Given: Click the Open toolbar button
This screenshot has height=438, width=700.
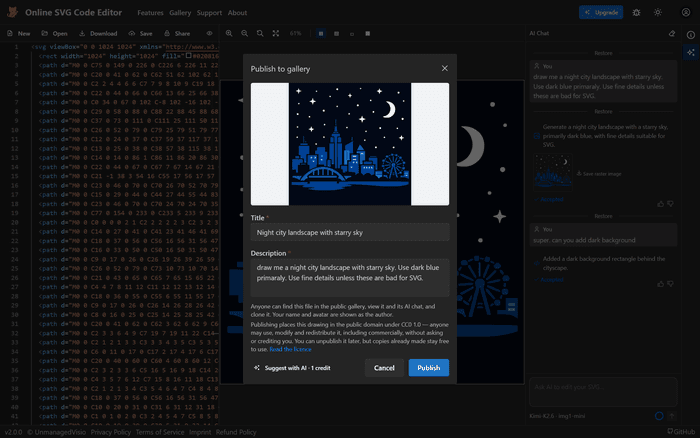Looking at the screenshot, I should coord(54,33).
